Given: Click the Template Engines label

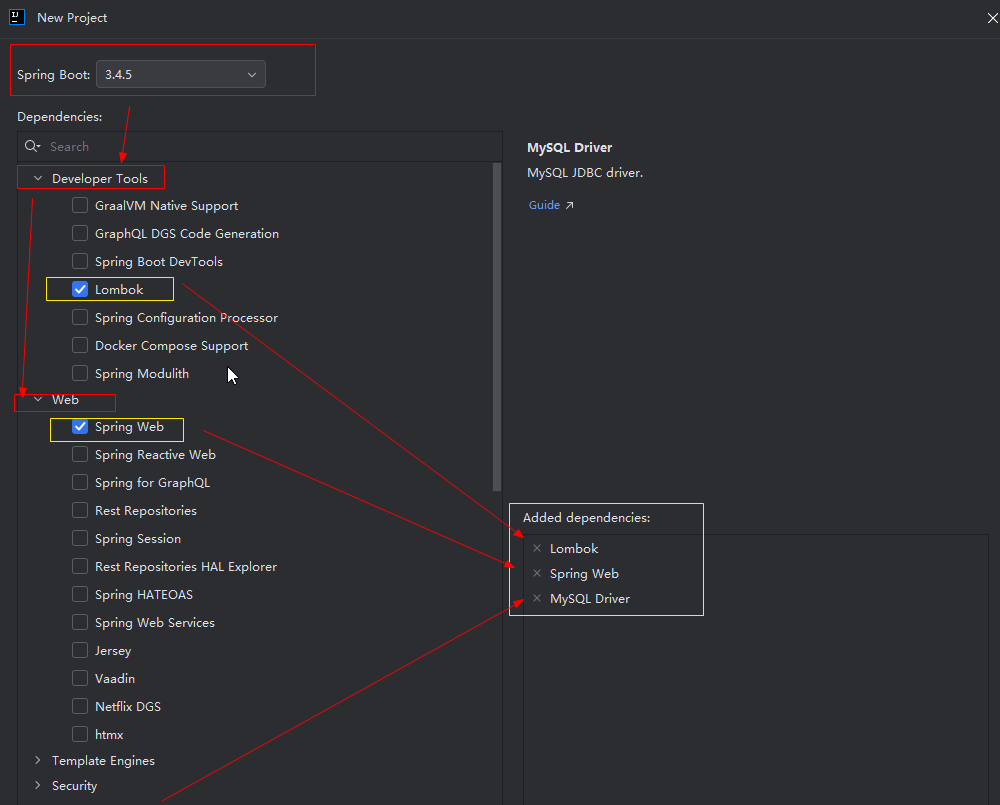Looking at the screenshot, I should coord(103,760).
